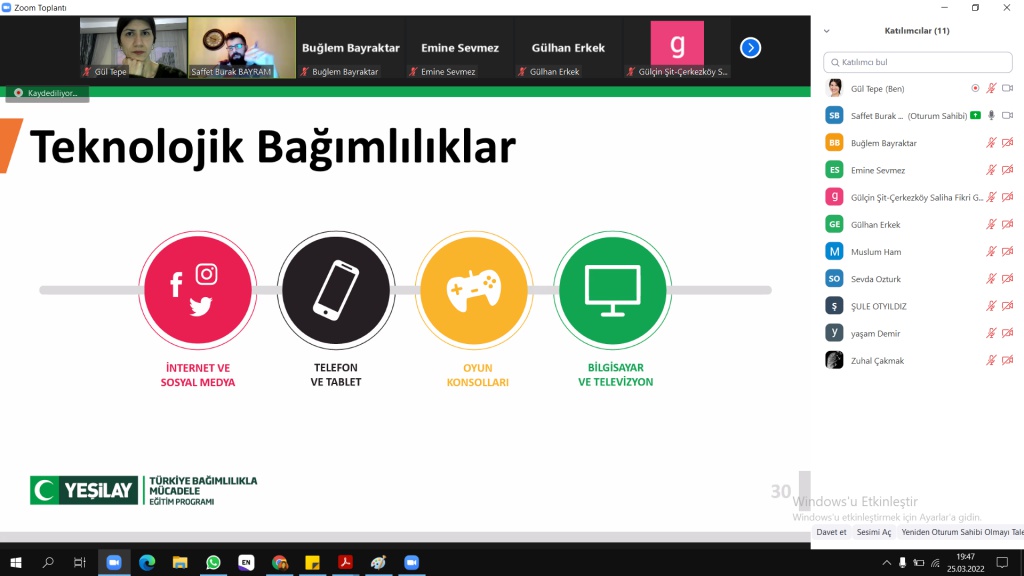The image size is (1024, 576).
Task: Click Buğlem Bayraktar's disabled camera icon
Action: click(1008, 143)
